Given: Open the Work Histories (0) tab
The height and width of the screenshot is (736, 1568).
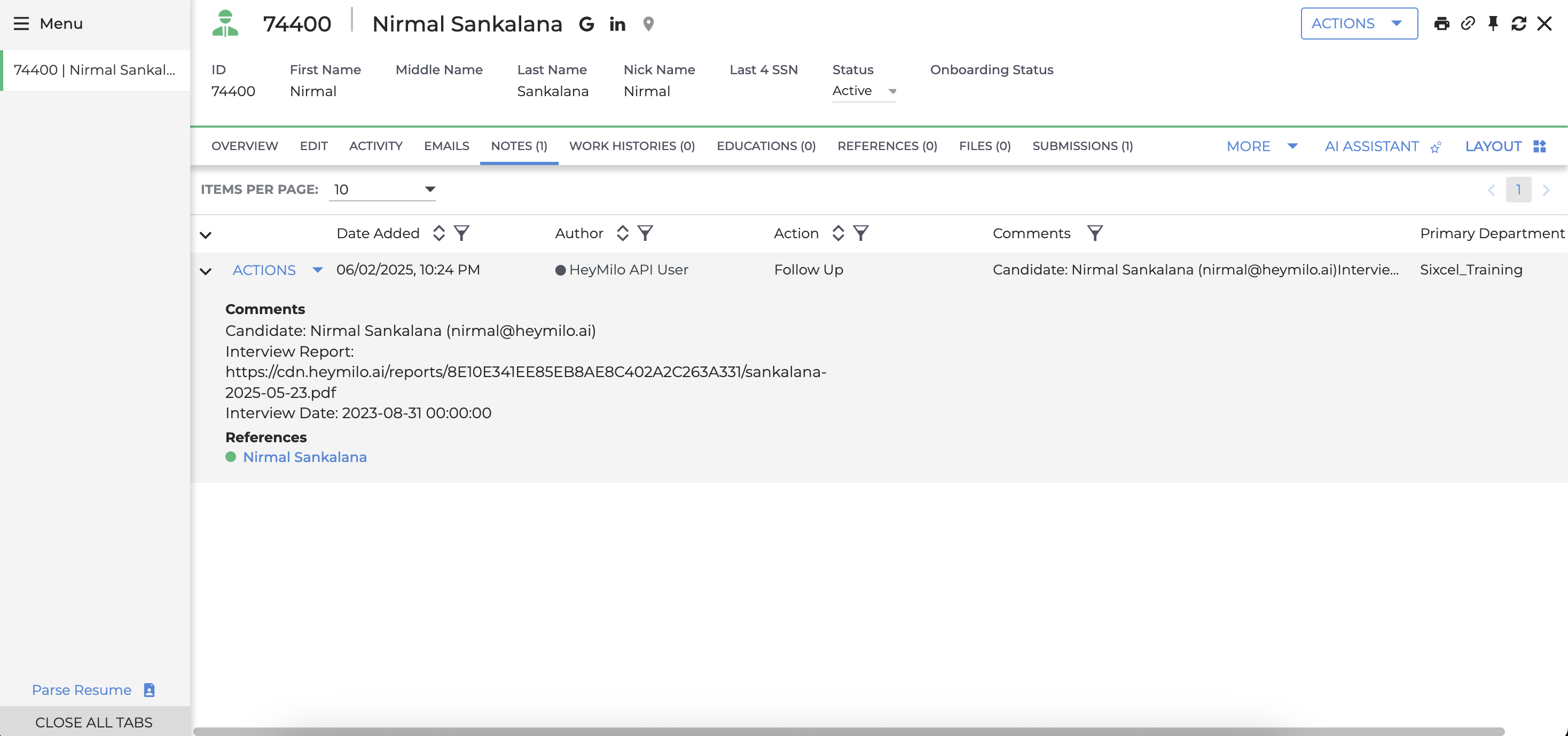Looking at the screenshot, I should (x=631, y=146).
